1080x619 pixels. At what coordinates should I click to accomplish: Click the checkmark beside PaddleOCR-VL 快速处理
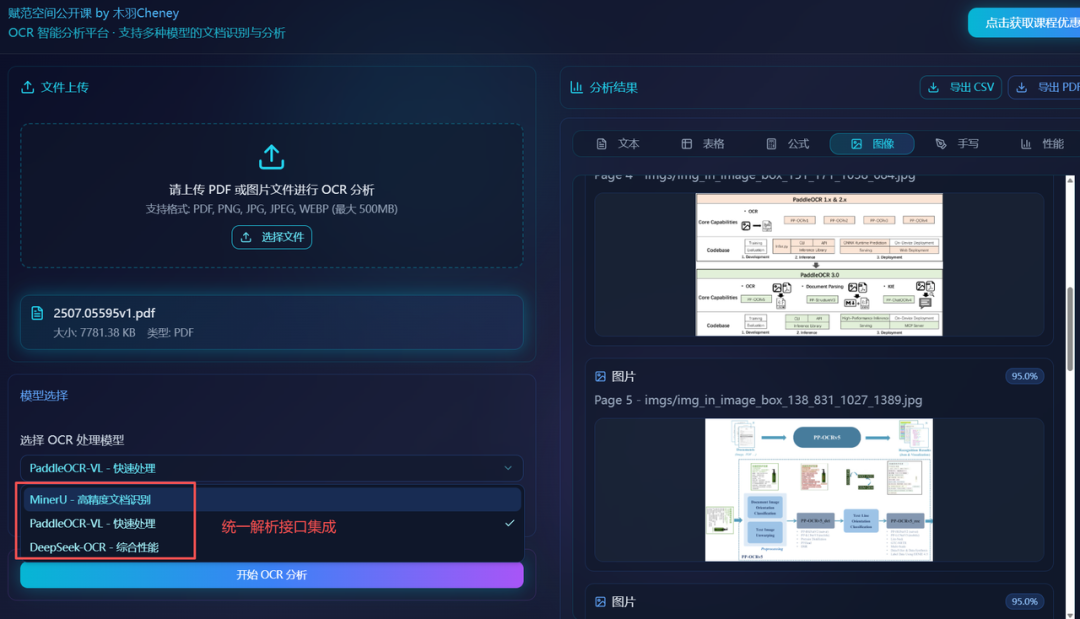[x=509, y=522]
